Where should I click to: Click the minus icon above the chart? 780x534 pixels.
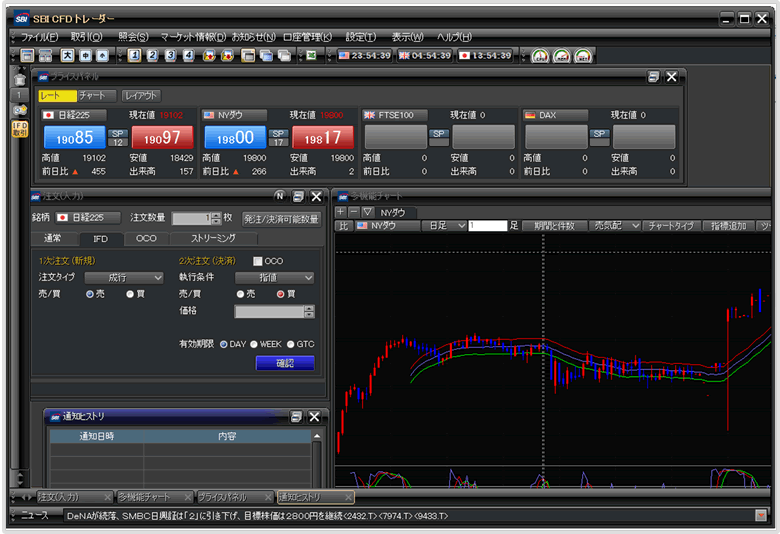pyautogui.click(x=354, y=212)
